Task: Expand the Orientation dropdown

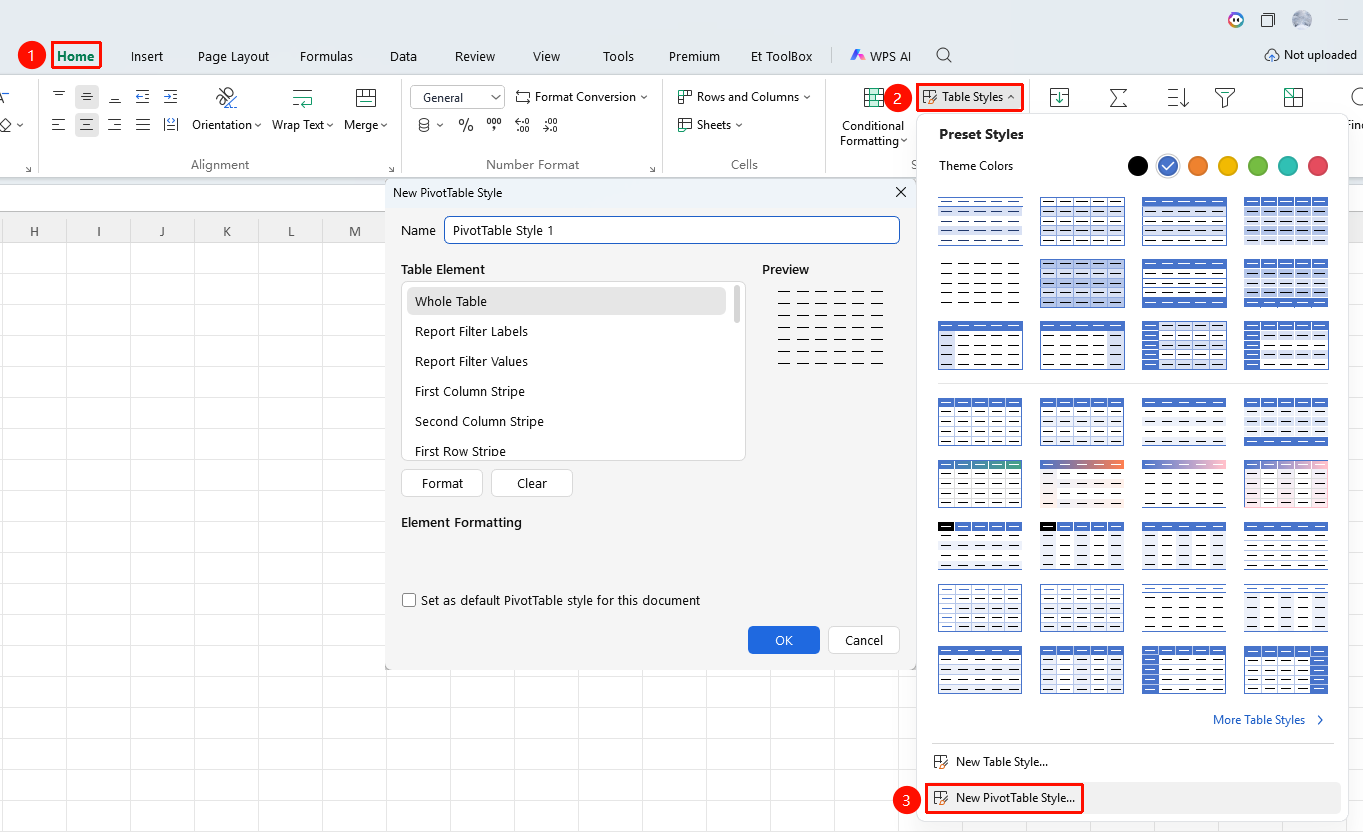Action: click(227, 125)
